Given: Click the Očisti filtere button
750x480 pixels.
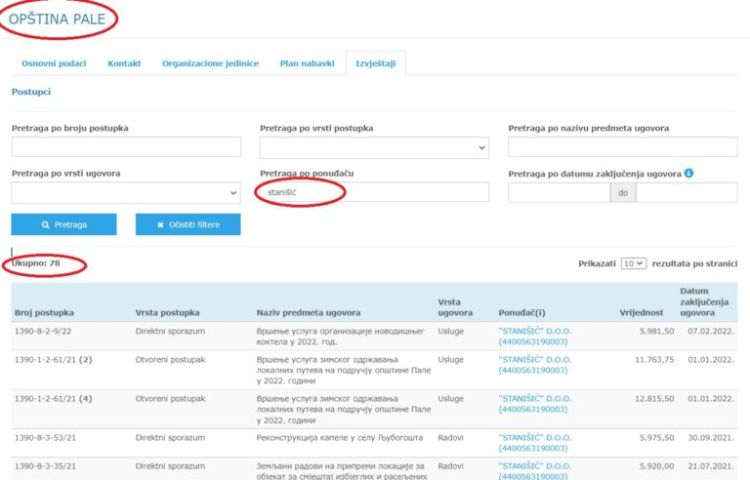Looking at the screenshot, I should pos(188,225).
